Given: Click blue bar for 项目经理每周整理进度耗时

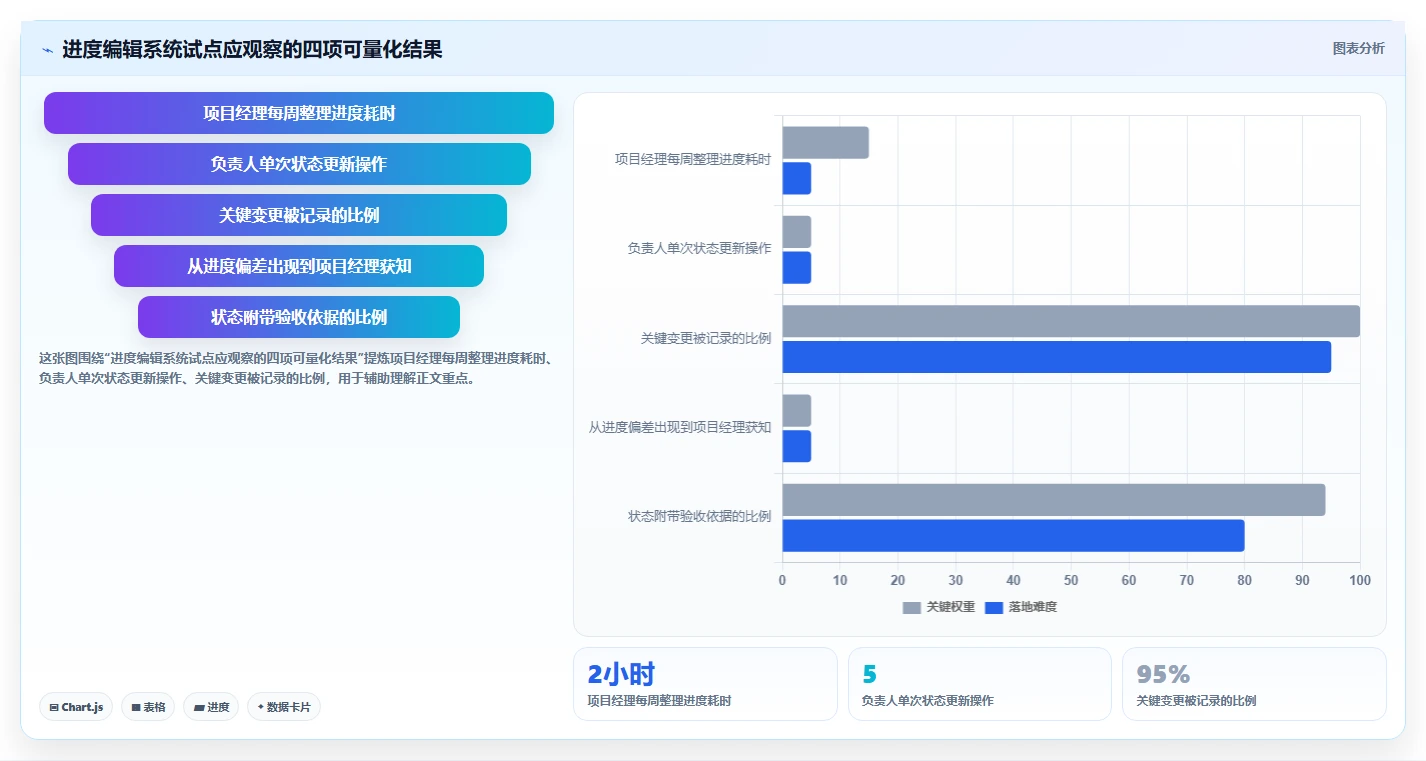Looking at the screenshot, I should point(796,178).
